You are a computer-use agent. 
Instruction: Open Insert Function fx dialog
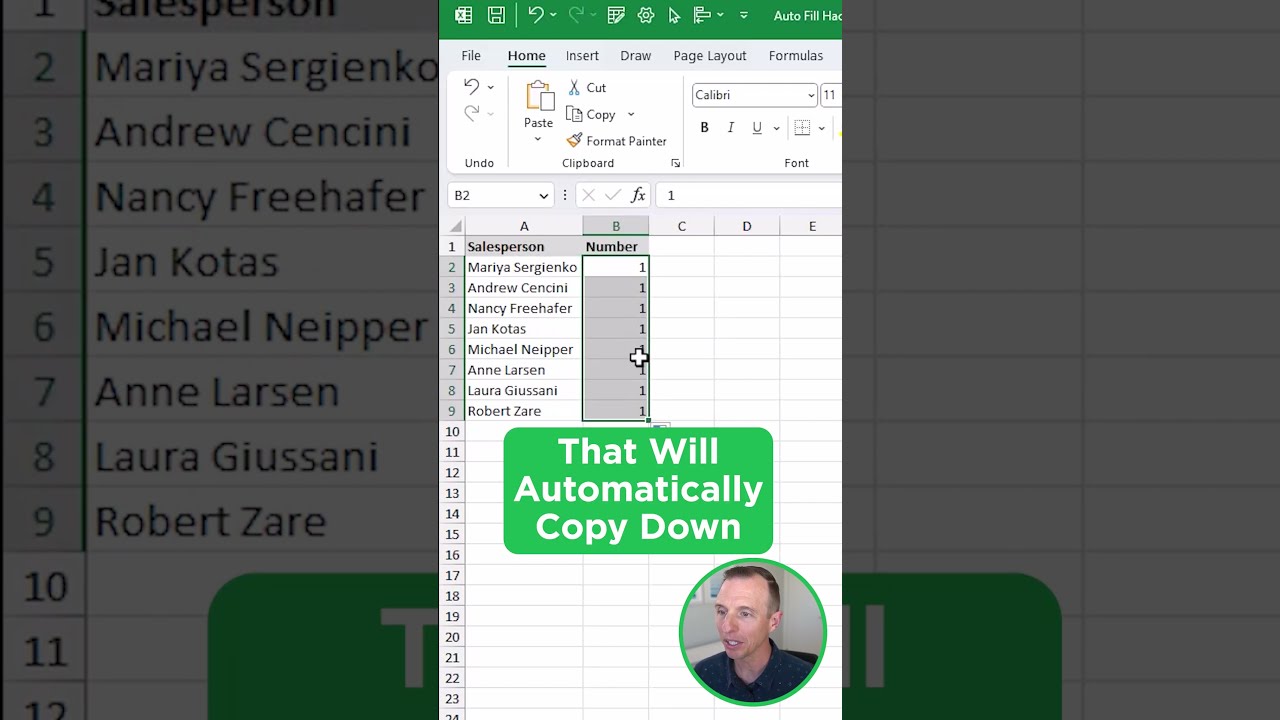pos(638,195)
